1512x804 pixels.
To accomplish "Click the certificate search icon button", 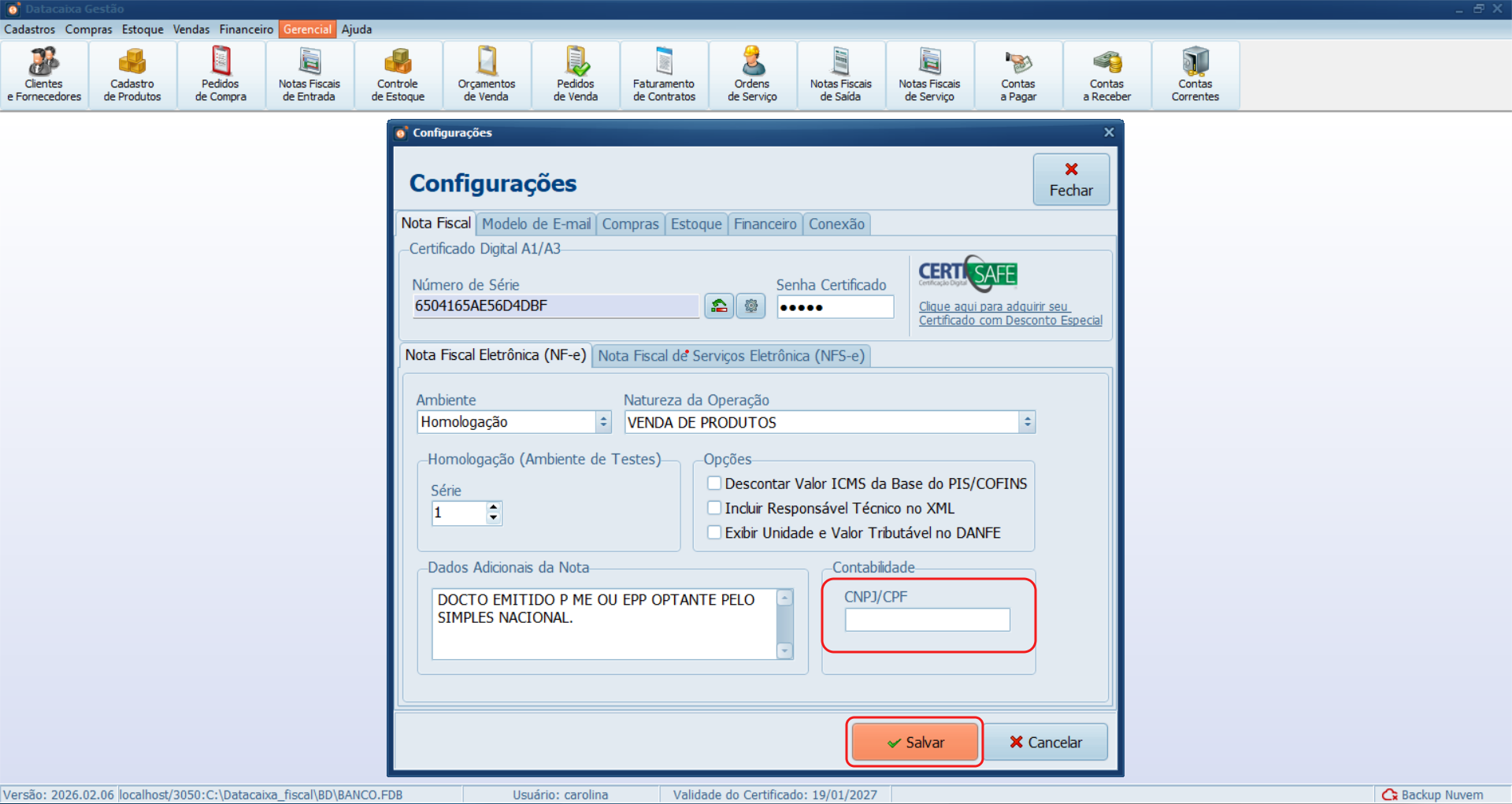I will (x=719, y=306).
